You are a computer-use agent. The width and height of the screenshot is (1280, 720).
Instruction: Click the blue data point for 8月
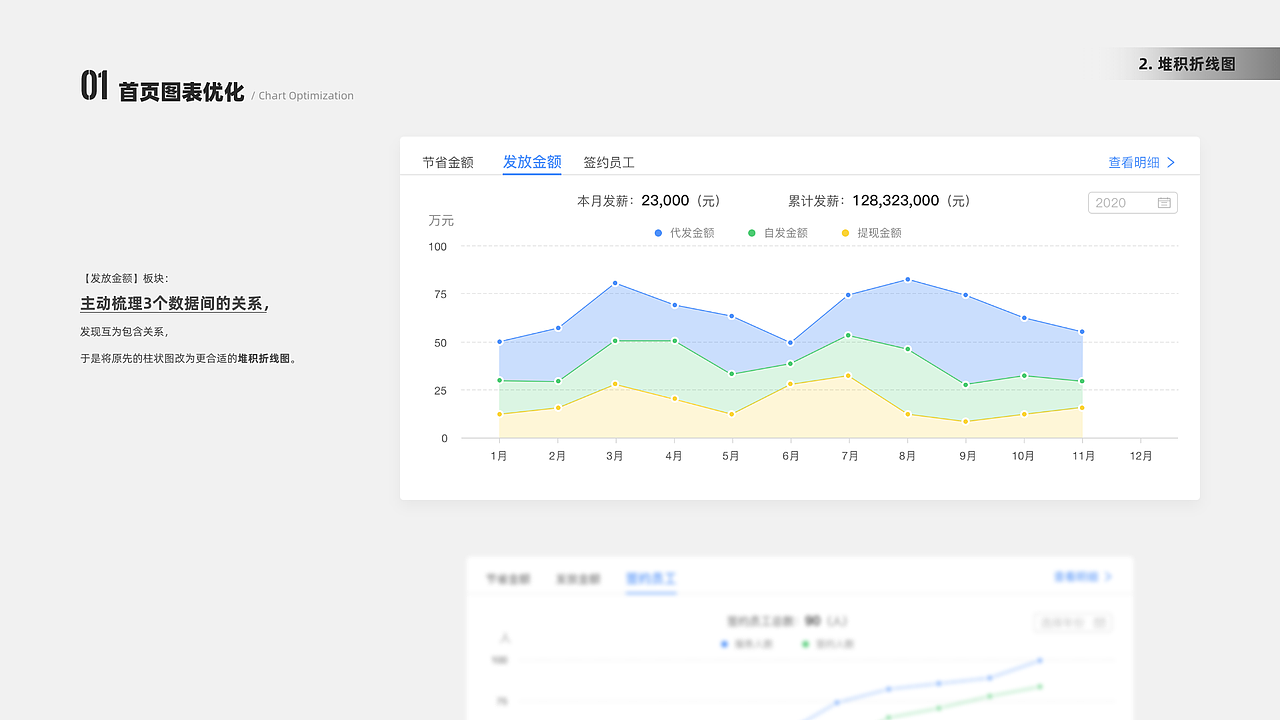point(907,279)
